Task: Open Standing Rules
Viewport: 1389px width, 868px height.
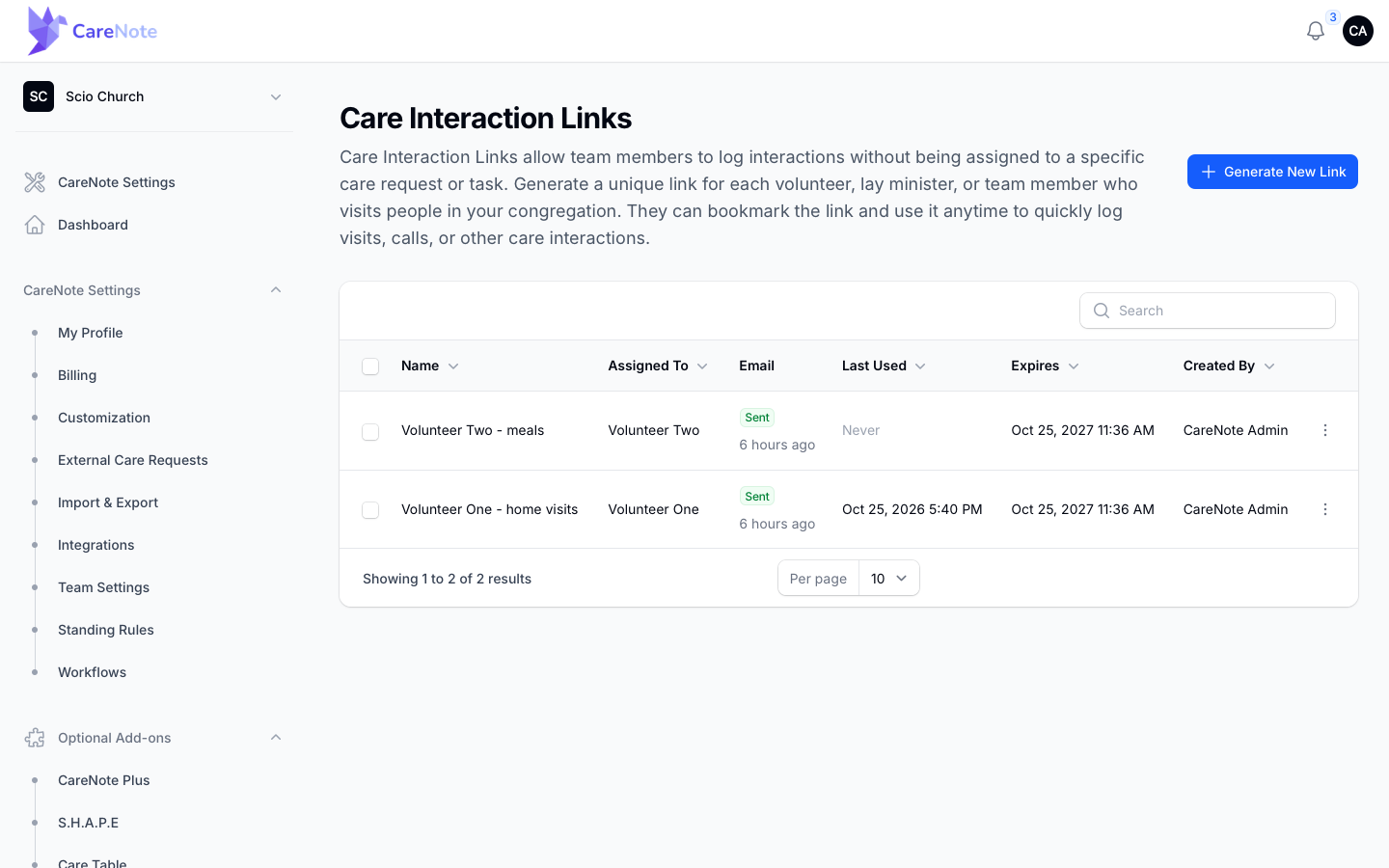Action: (x=106, y=630)
